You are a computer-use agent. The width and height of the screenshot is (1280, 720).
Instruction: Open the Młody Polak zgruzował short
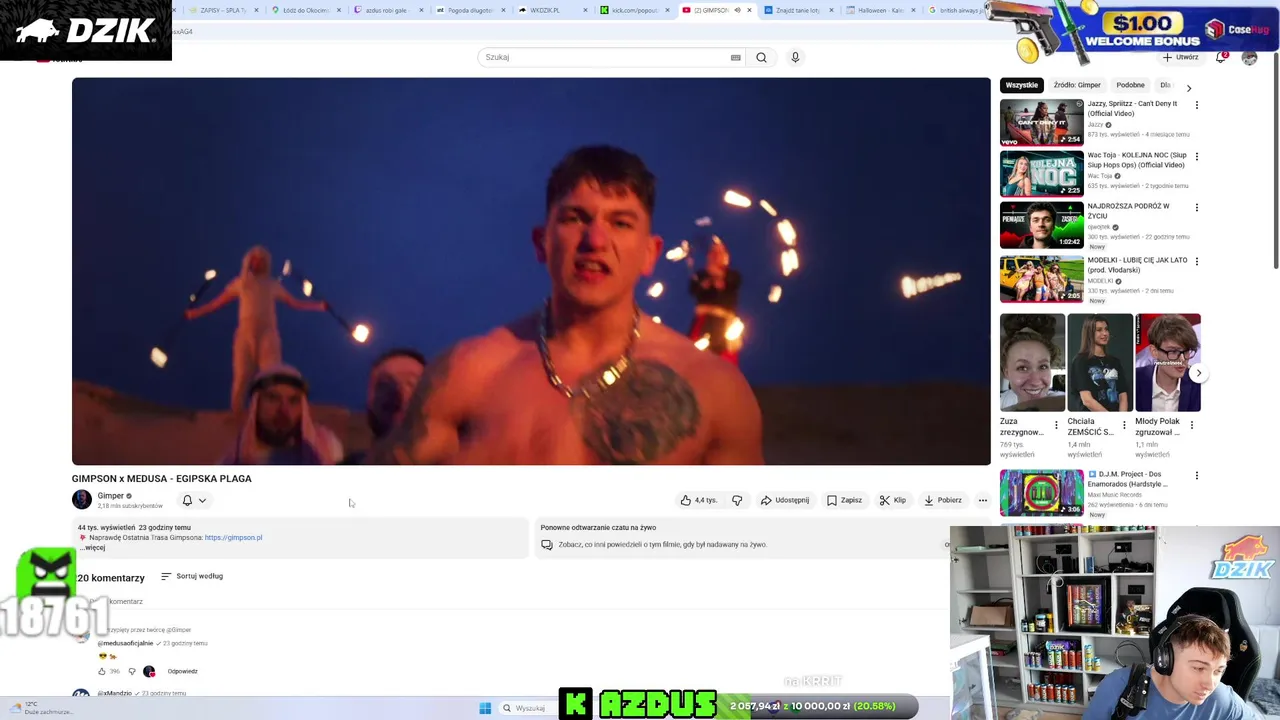coord(1168,363)
